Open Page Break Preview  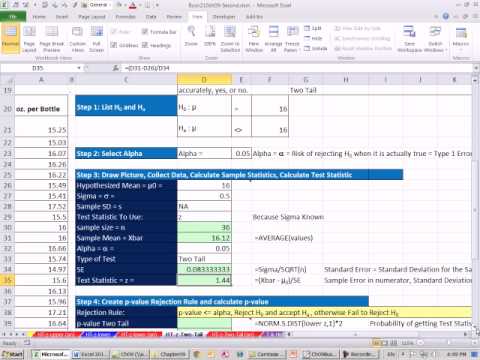[x=52, y=39]
